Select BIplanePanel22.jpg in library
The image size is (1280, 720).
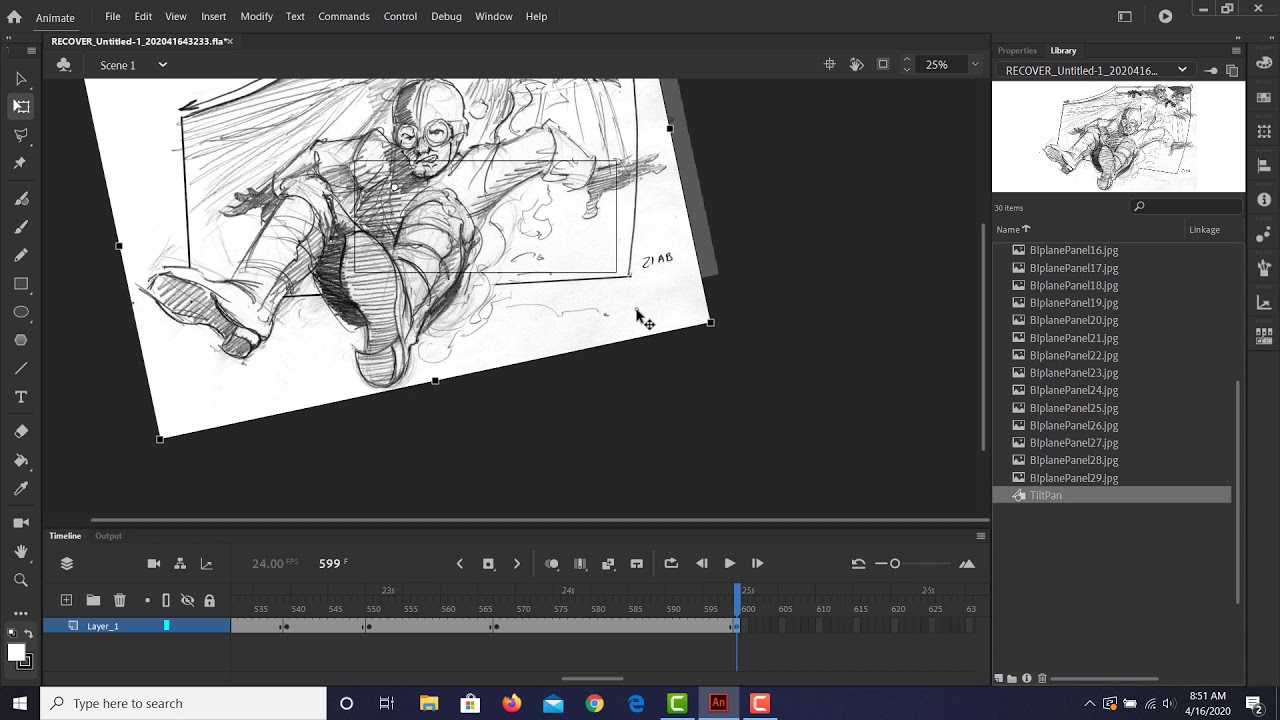(1074, 355)
